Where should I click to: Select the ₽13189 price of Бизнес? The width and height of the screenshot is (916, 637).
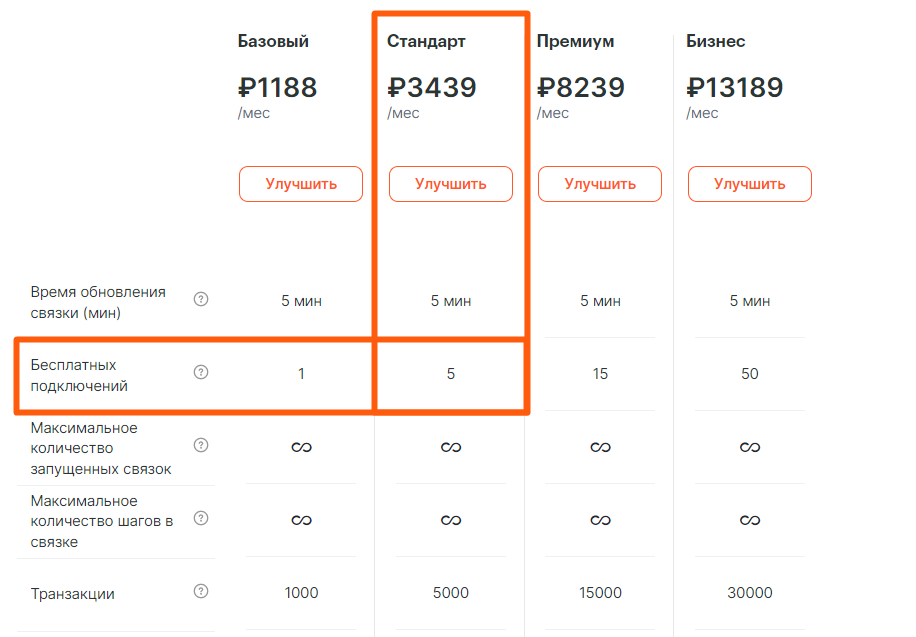pyautogui.click(x=734, y=88)
